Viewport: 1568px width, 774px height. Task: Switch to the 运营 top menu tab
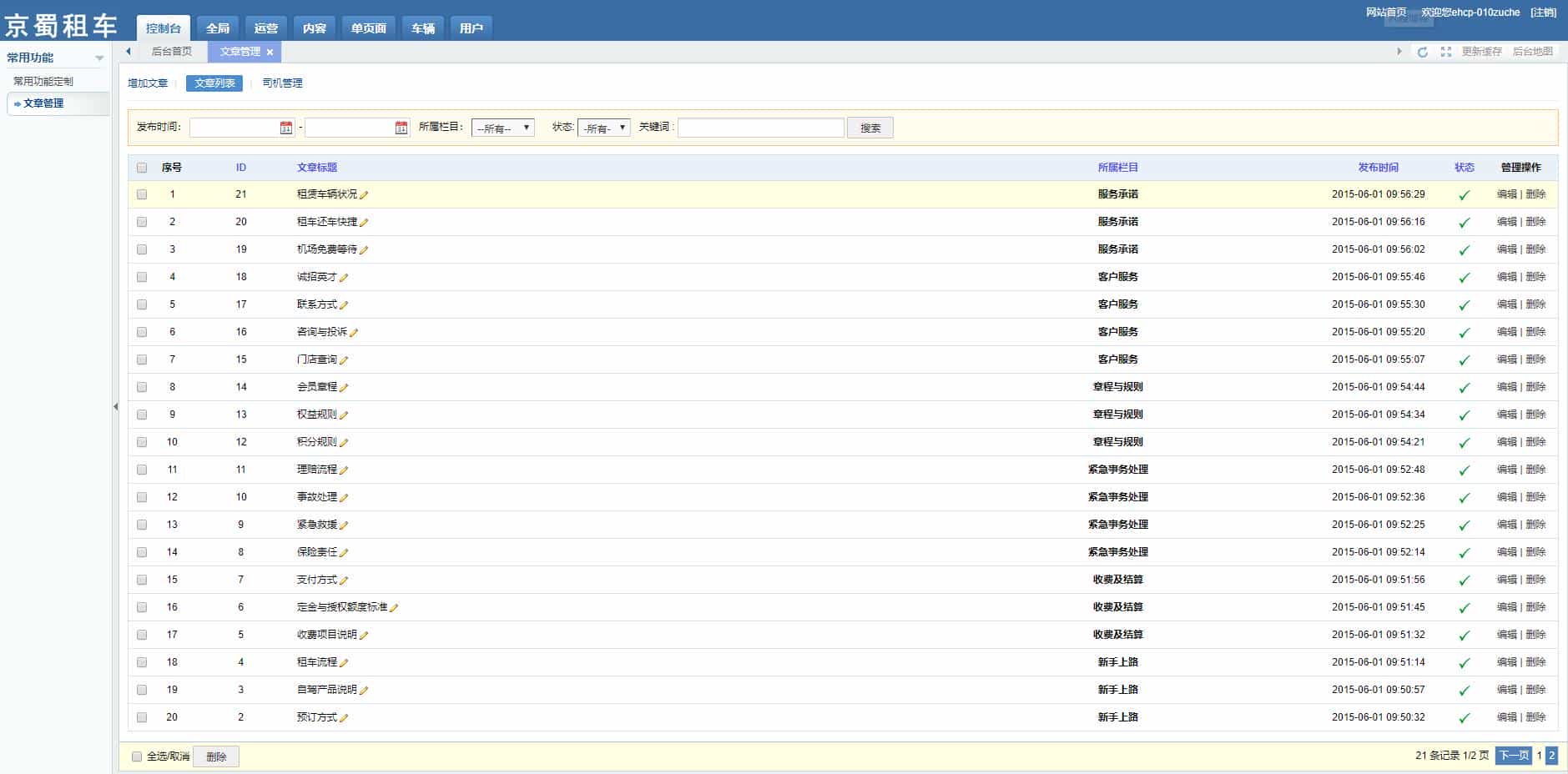266,28
